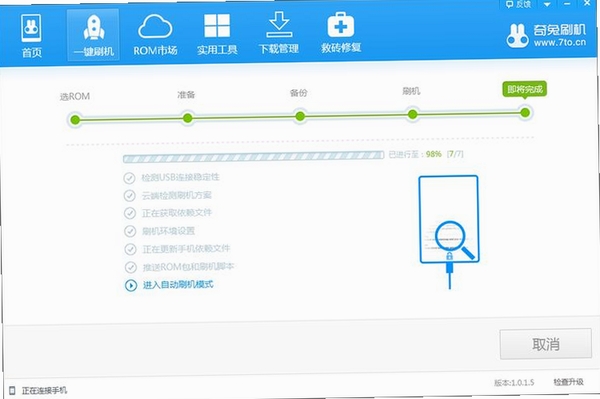
Task: Click the www.7to.cn website text
Action: click(x=560, y=43)
